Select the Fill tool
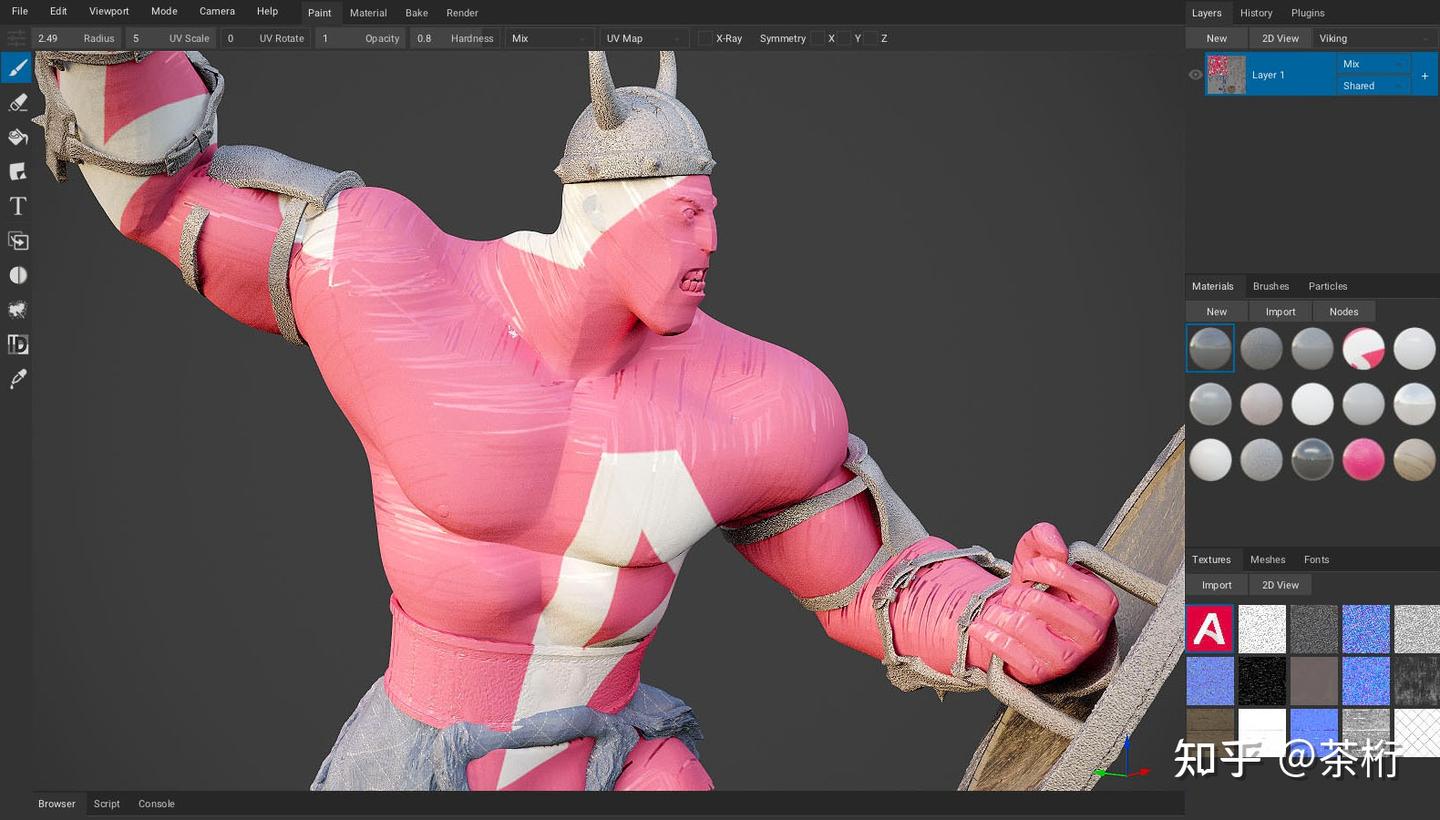 (15, 137)
